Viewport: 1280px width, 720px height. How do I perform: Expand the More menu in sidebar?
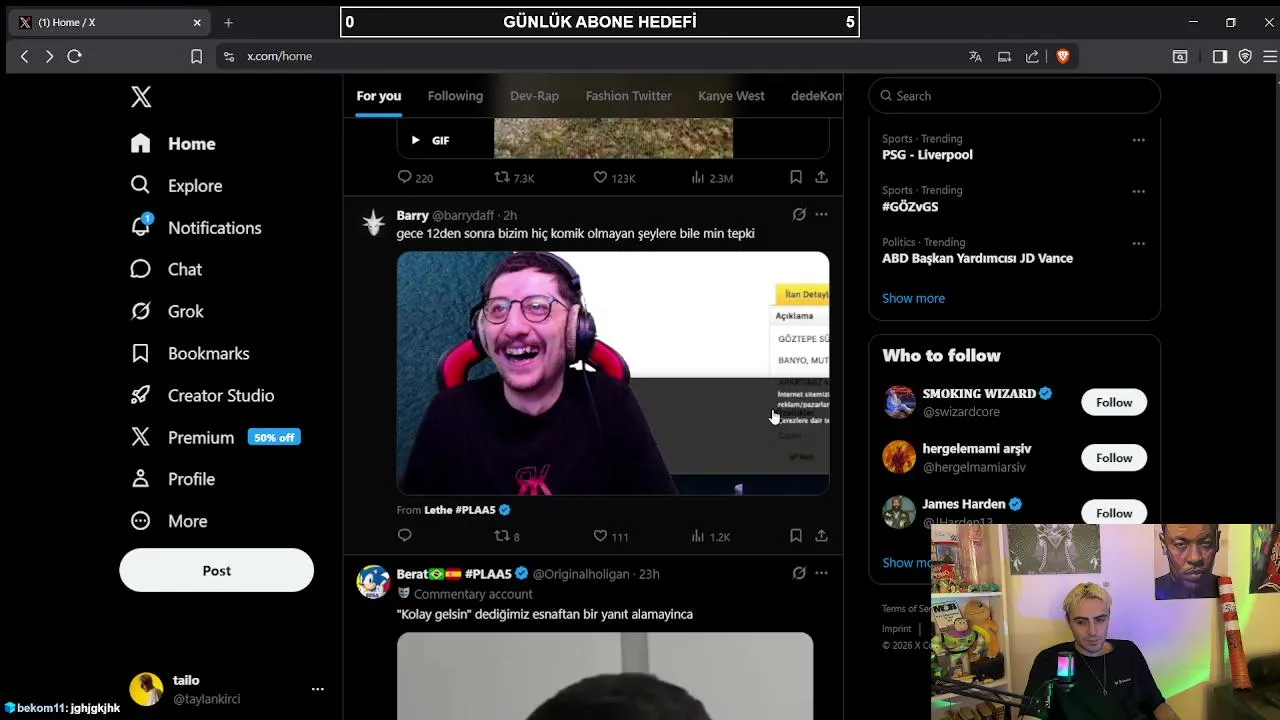click(x=169, y=522)
